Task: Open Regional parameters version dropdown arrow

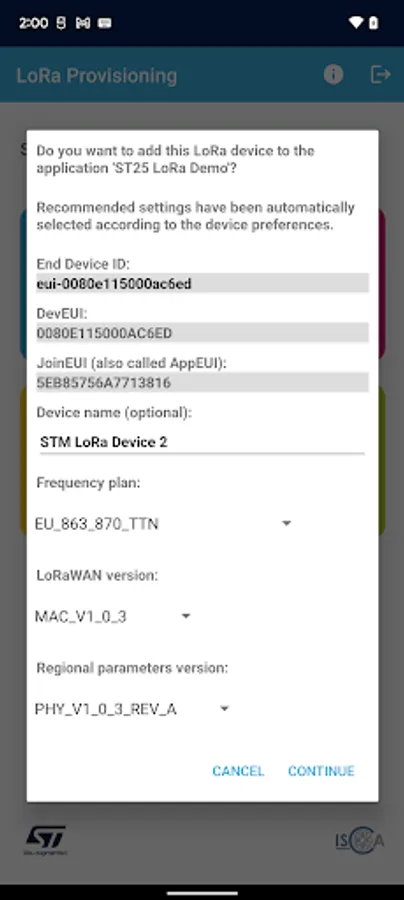Action: [x=224, y=709]
